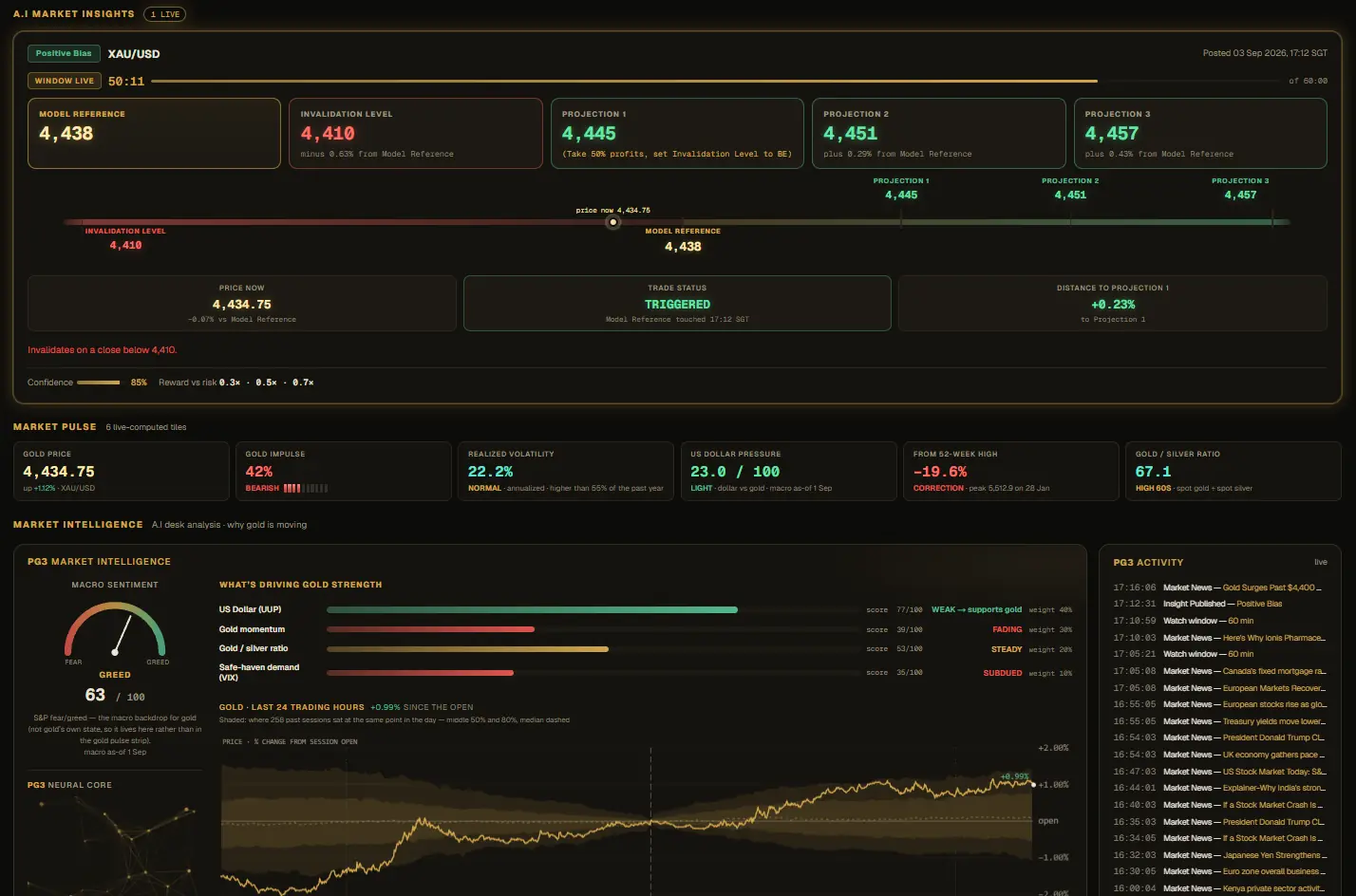Open 'US Stock Market Today: S&...' news item
Image resolution: width=1356 pixels, height=896 pixels.
click(1220, 772)
